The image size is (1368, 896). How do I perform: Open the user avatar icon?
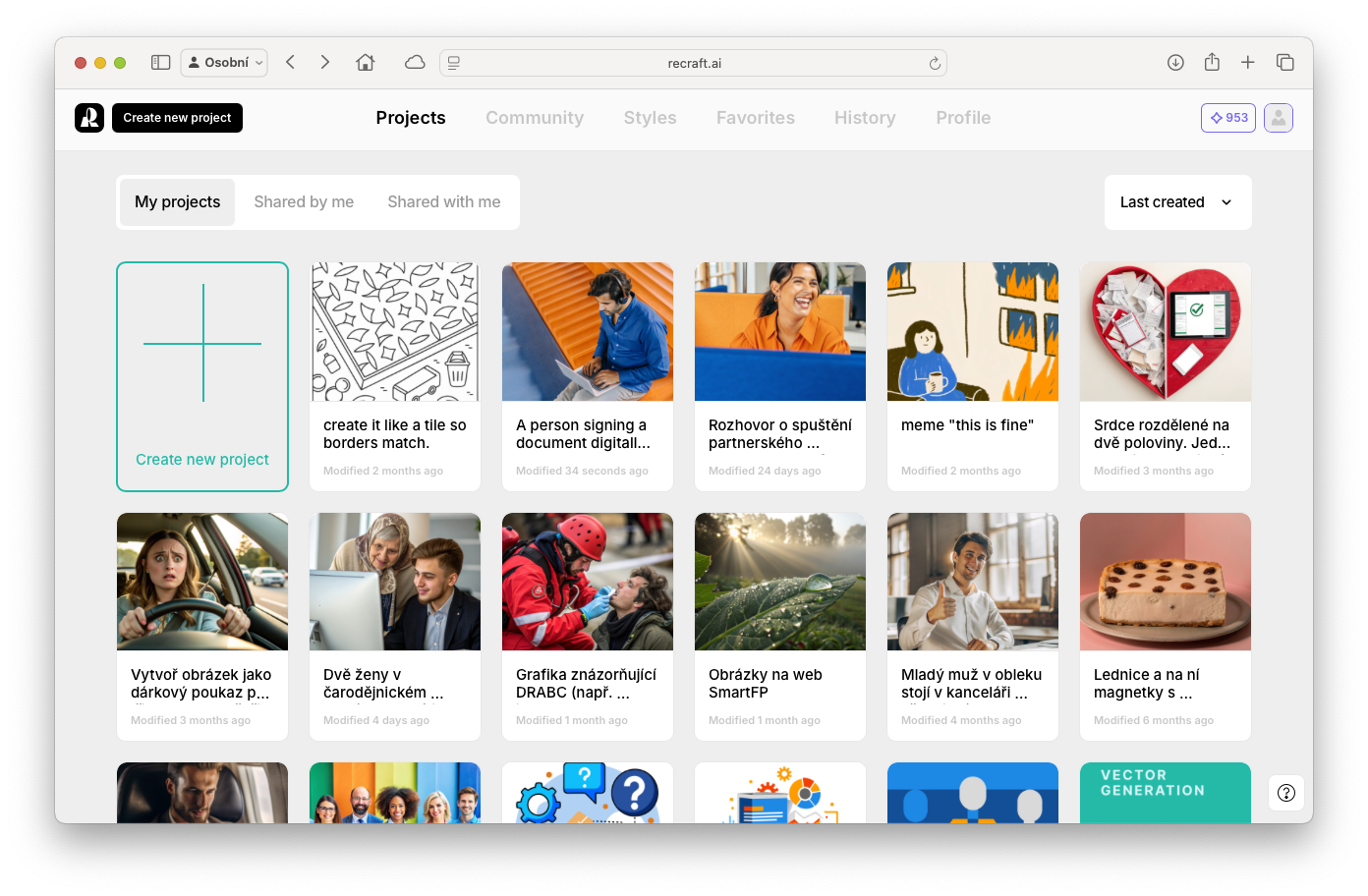pos(1279,118)
